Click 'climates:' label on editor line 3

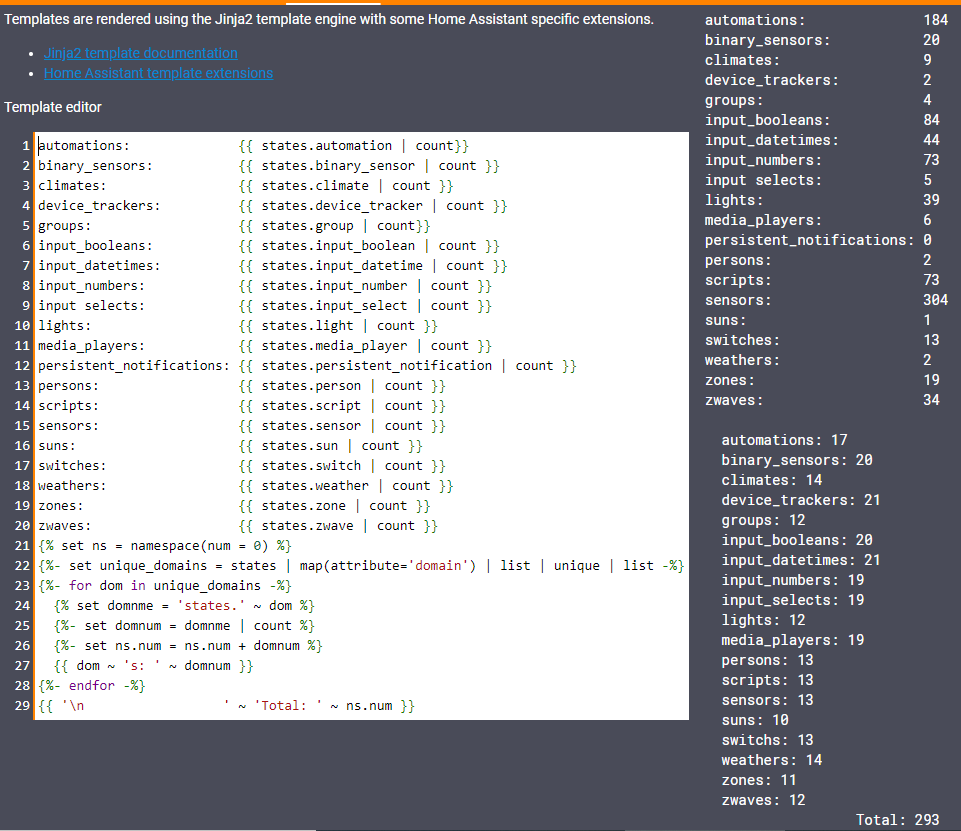click(x=72, y=186)
